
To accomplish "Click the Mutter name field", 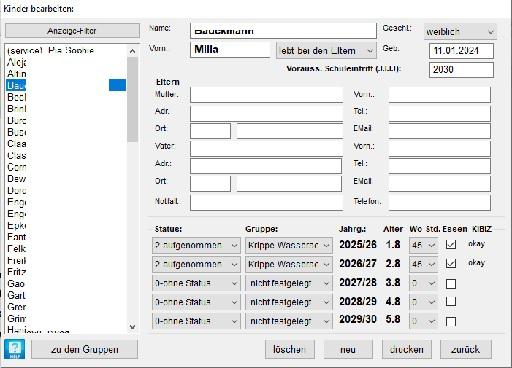I will click(266, 95).
